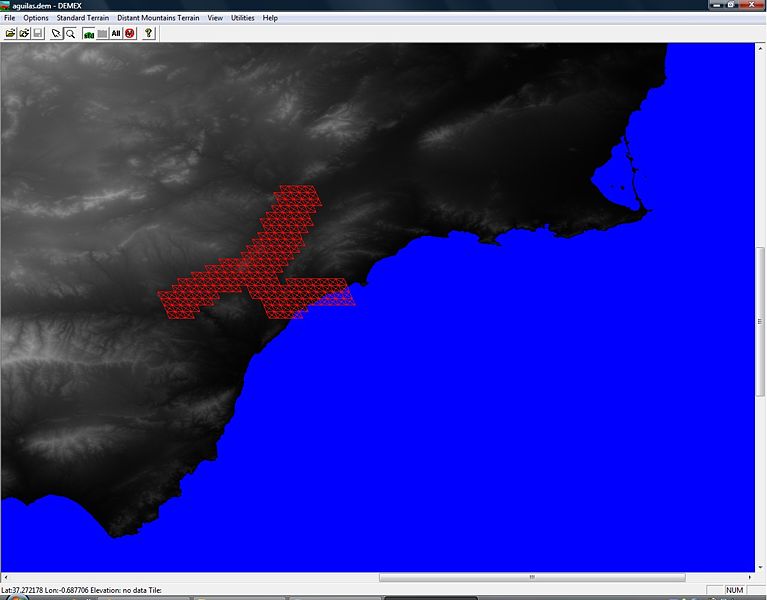The height and width of the screenshot is (600, 767).
Task: Click the red circular toolbar icon
Action: [x=130, y=33]
